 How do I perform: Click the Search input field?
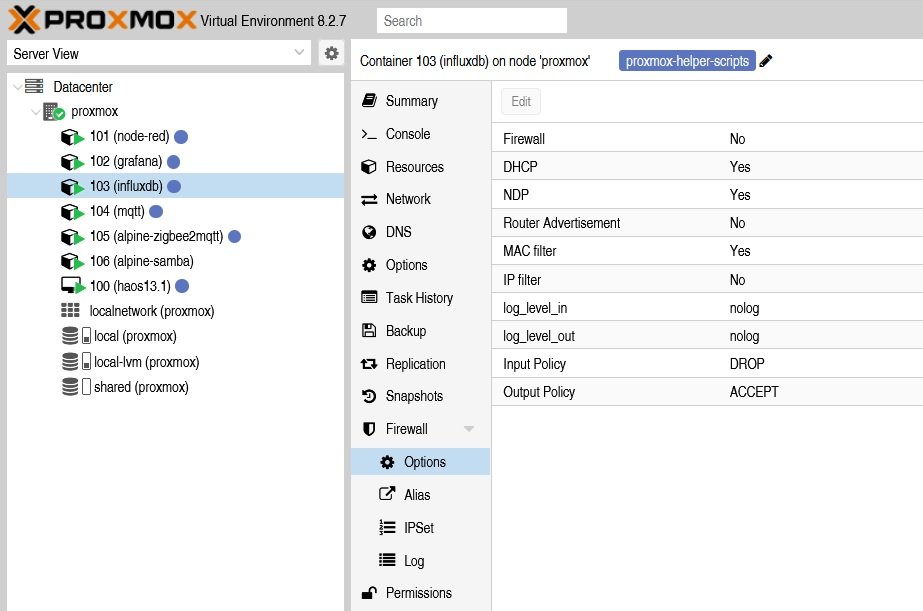coord(471,20)
